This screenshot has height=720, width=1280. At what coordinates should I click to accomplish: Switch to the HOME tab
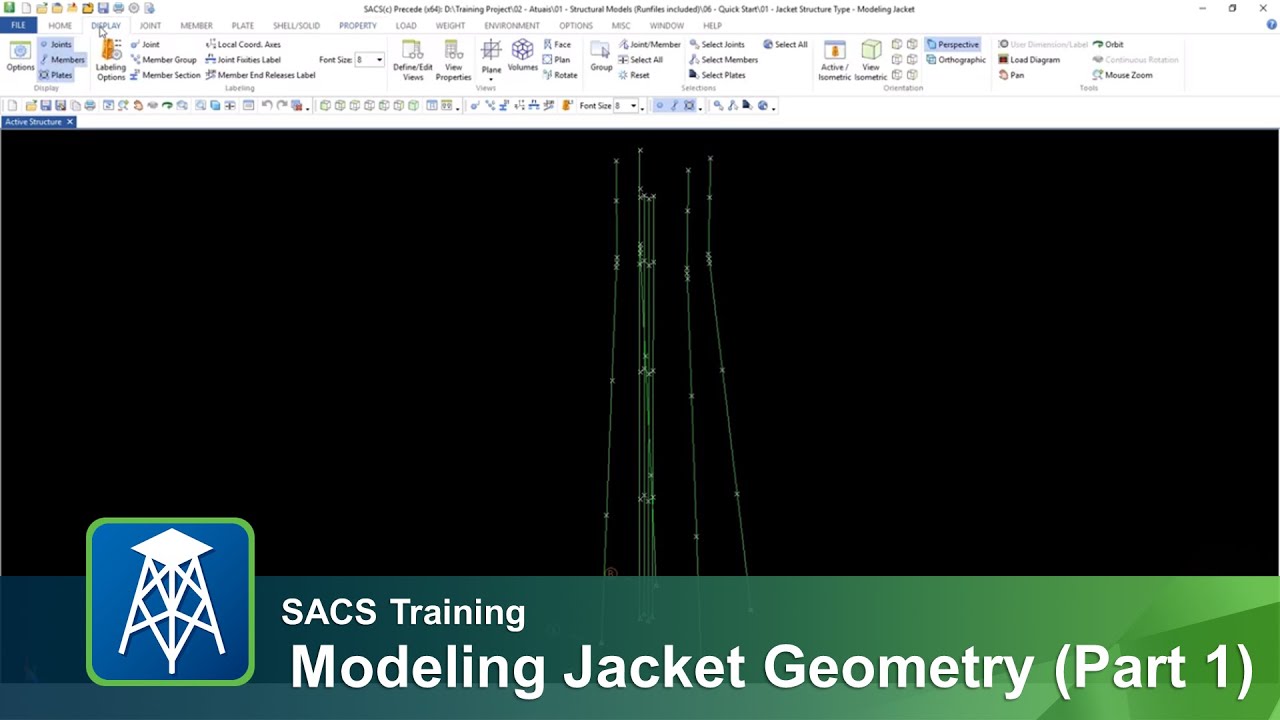(60, 25)
